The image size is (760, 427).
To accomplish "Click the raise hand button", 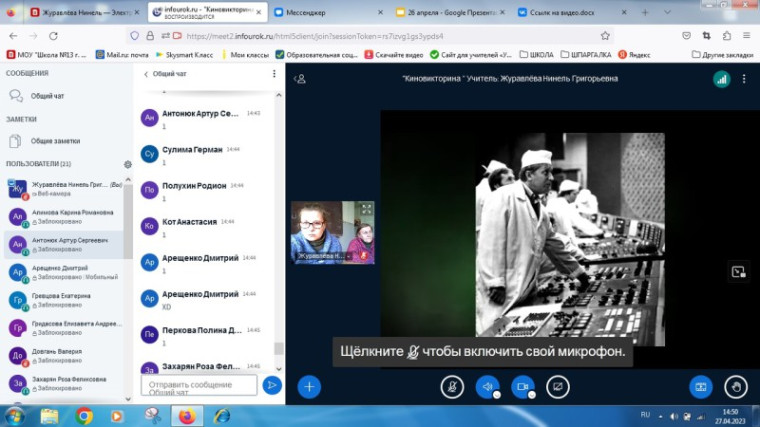I will pos(736,387).
